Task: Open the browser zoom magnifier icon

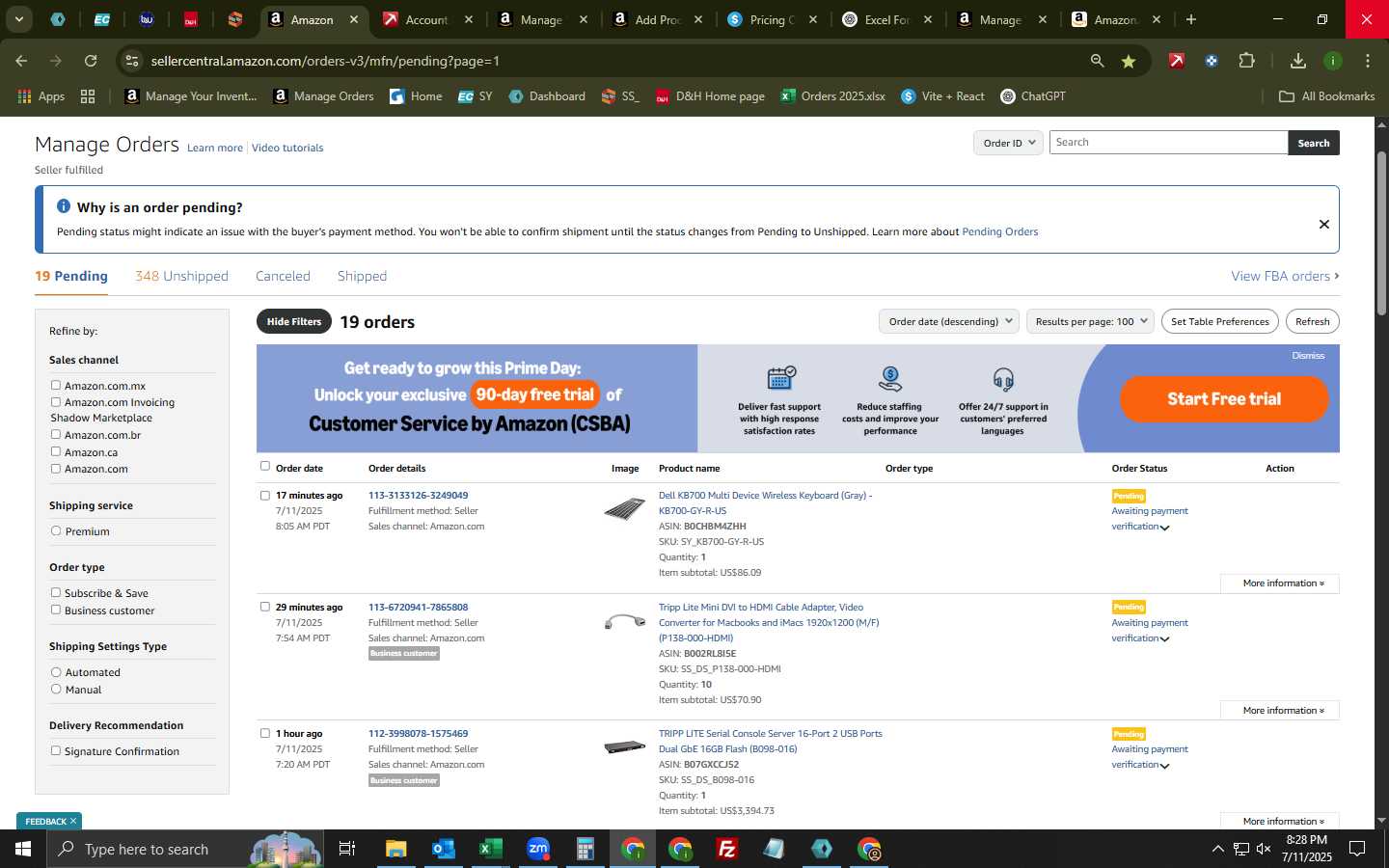Action: pyautogui.click(x=1098, y=61)
